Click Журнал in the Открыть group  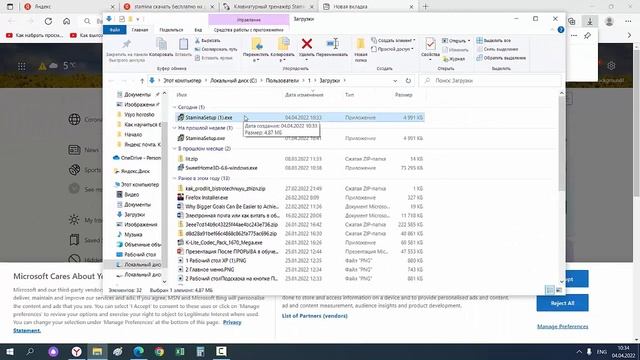pos(454,59)
